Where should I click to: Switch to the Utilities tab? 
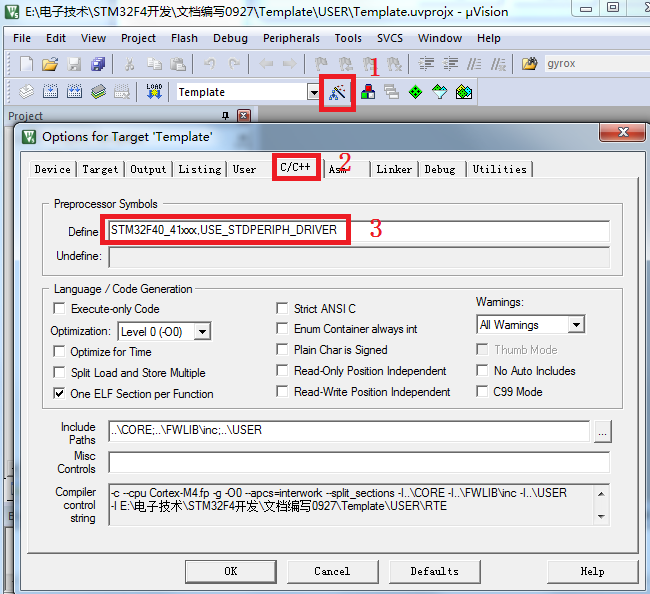500,170
